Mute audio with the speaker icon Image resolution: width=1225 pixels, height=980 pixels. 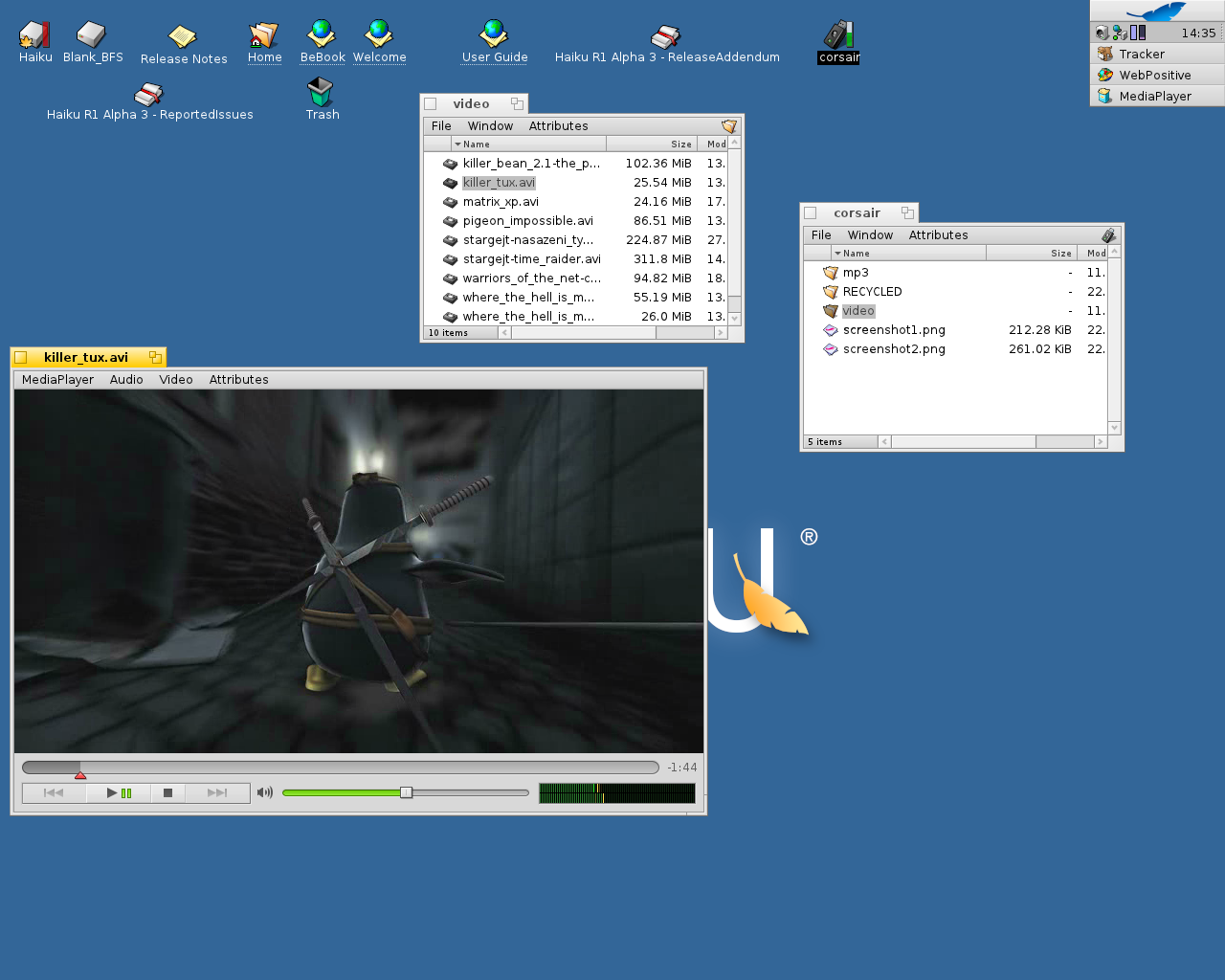pos(265,792)
